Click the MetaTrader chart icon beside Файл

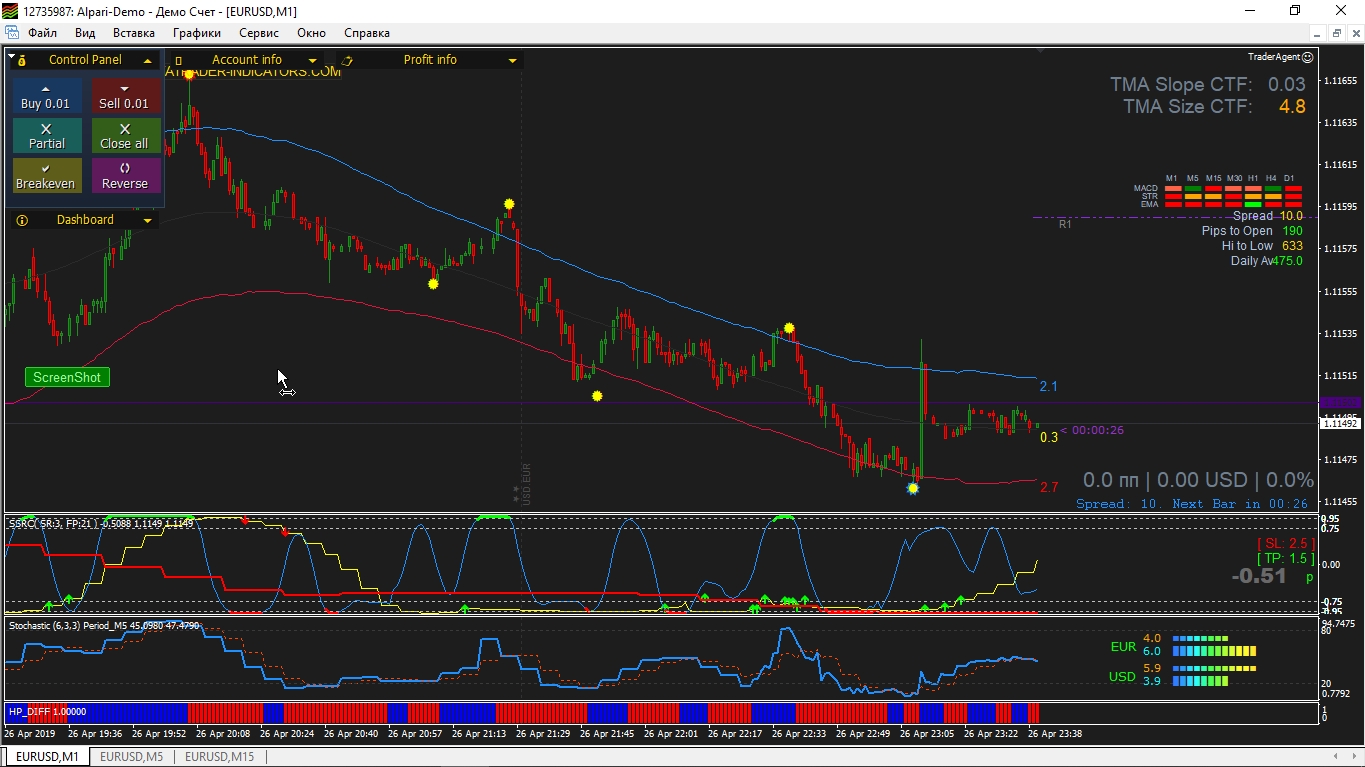coord(11,33)
